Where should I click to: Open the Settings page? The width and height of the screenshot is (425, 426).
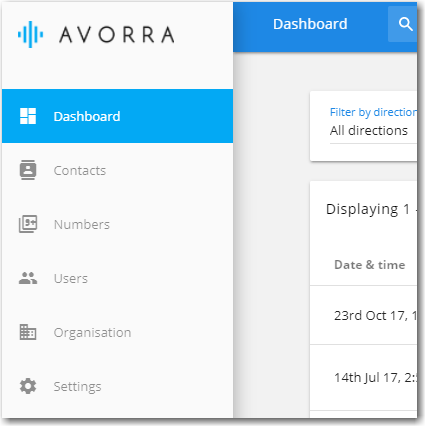(117, 386)
